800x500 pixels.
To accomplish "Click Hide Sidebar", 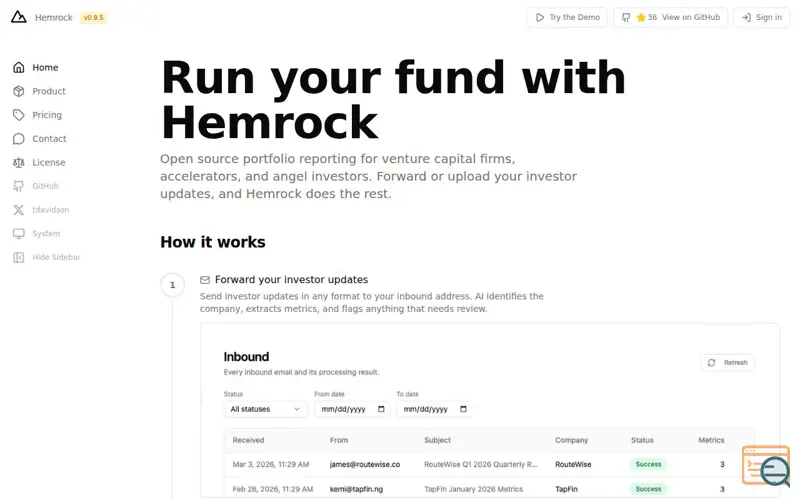I will tap(56, 257).
